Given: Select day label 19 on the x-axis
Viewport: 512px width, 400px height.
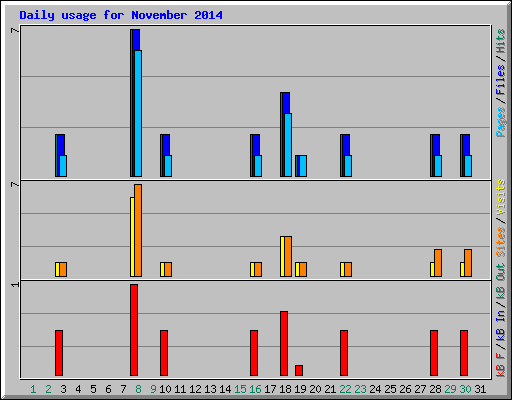Looking at the screenshot, I should point(300,389).
